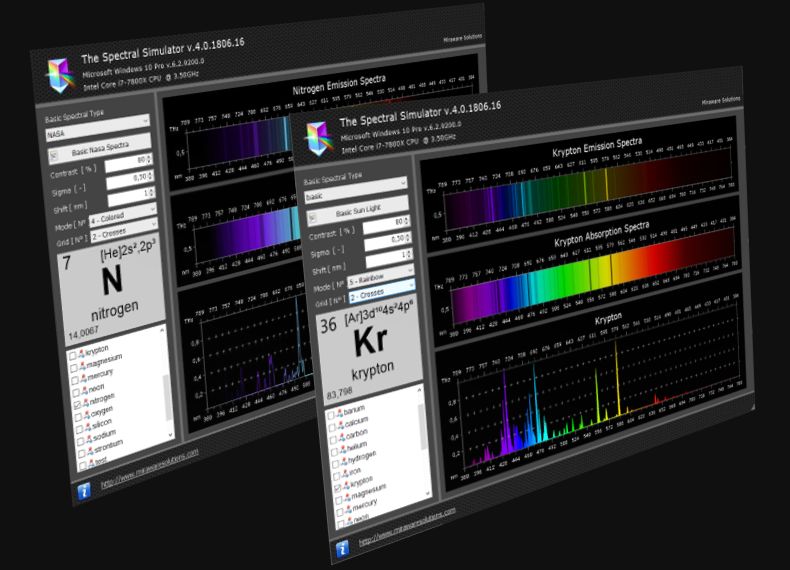Open the Basic Spectral Type dropdown showing NASA
Screen dimensions: 790x570
click(97, 132)
